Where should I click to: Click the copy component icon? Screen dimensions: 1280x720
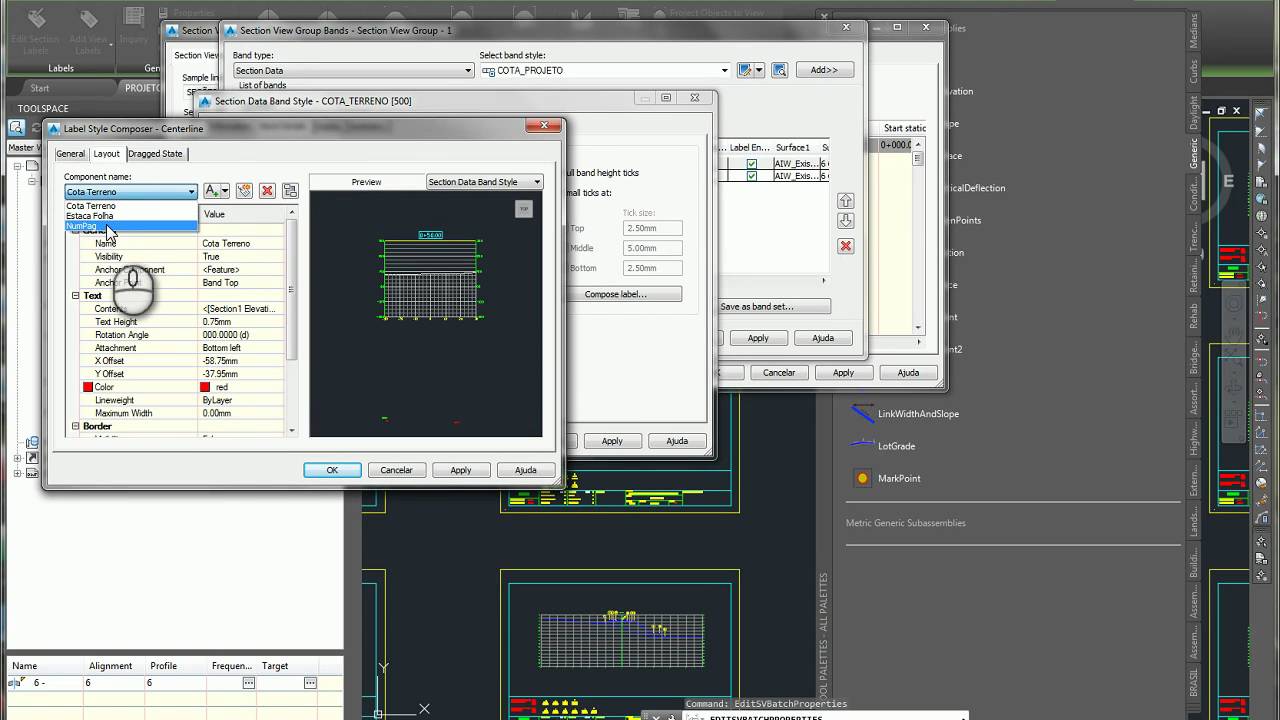pos(244,191)
